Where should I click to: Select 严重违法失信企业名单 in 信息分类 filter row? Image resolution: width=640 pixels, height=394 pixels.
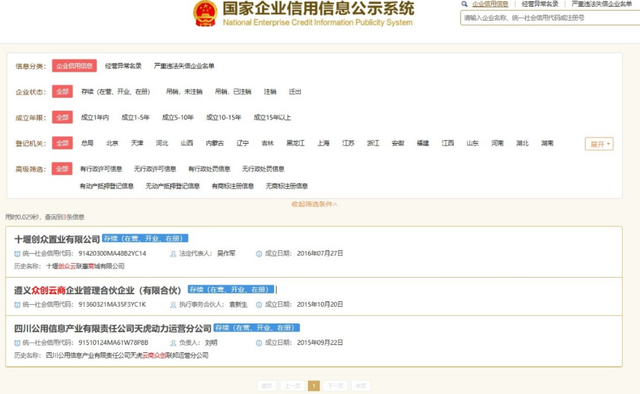click(184, 66)
